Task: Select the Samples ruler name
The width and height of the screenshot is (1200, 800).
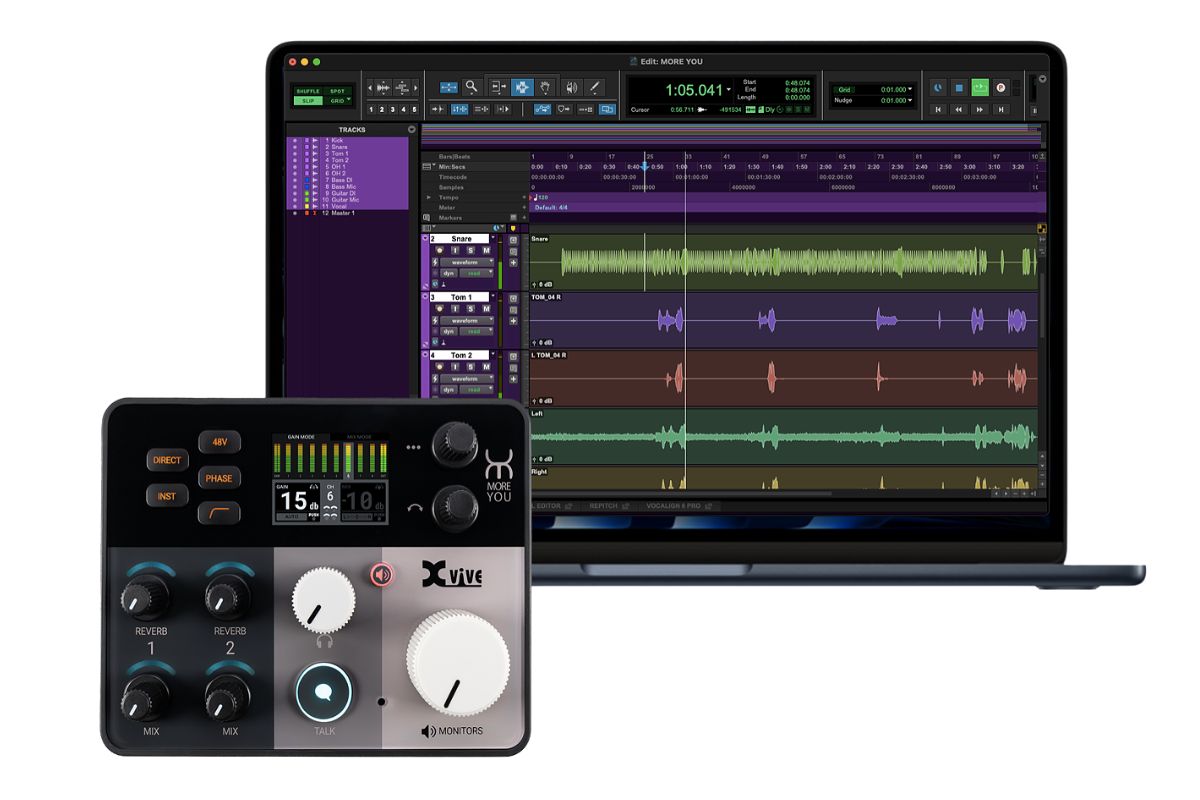Action: [452, 187]
